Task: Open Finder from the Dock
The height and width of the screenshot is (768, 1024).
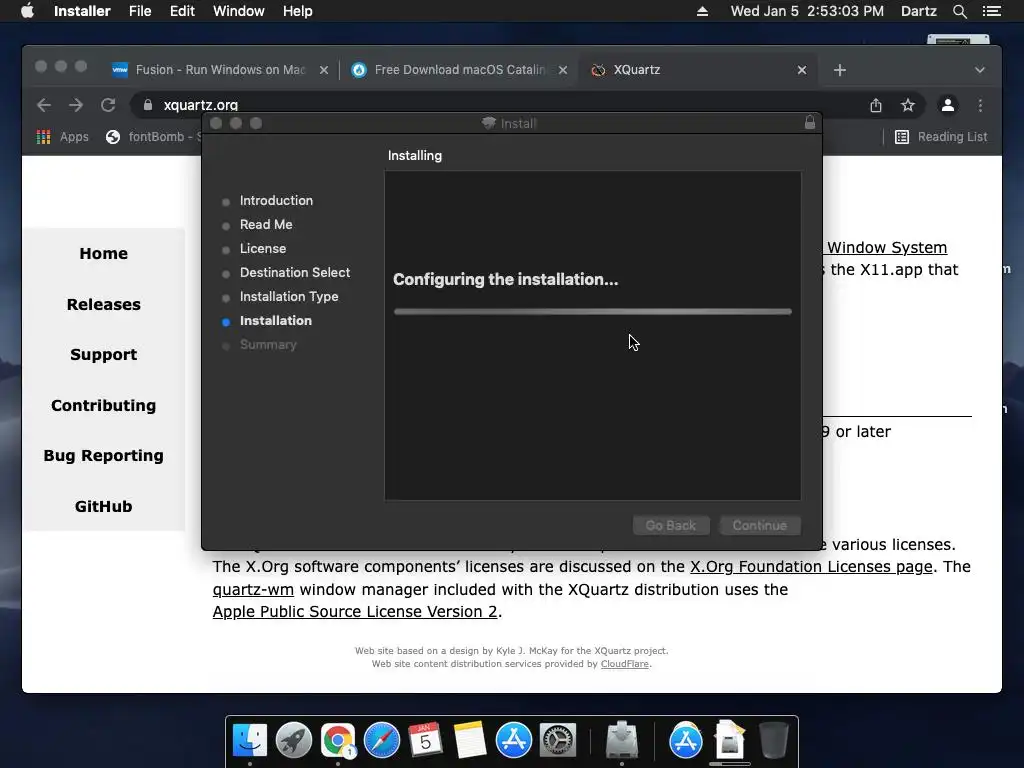Action: pyautogui.click(x=250, y=740)
